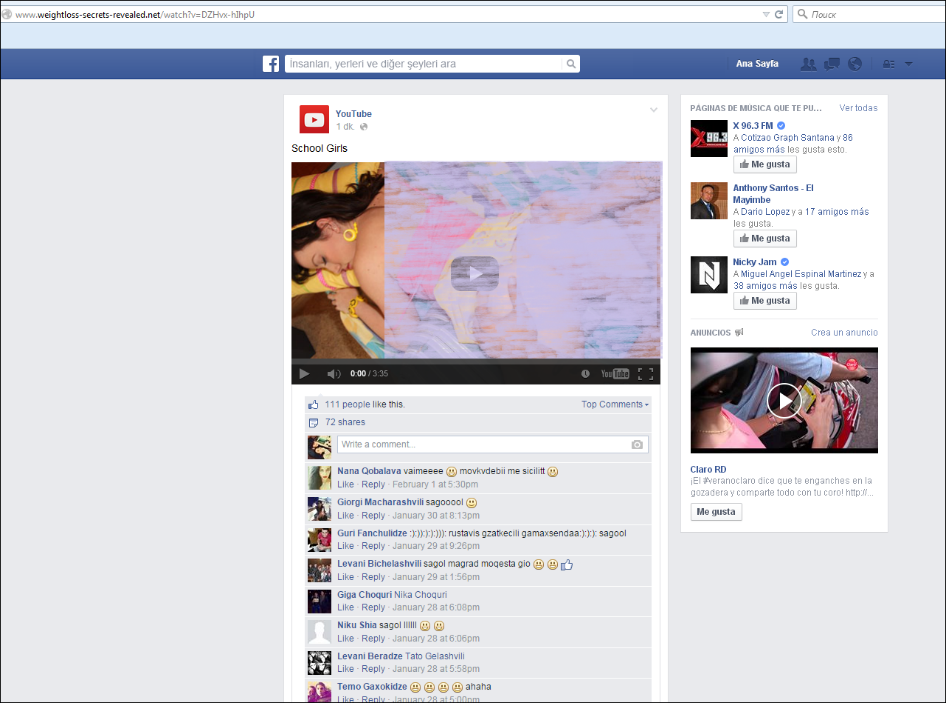Open Top Comments sort dropdown

615,404
